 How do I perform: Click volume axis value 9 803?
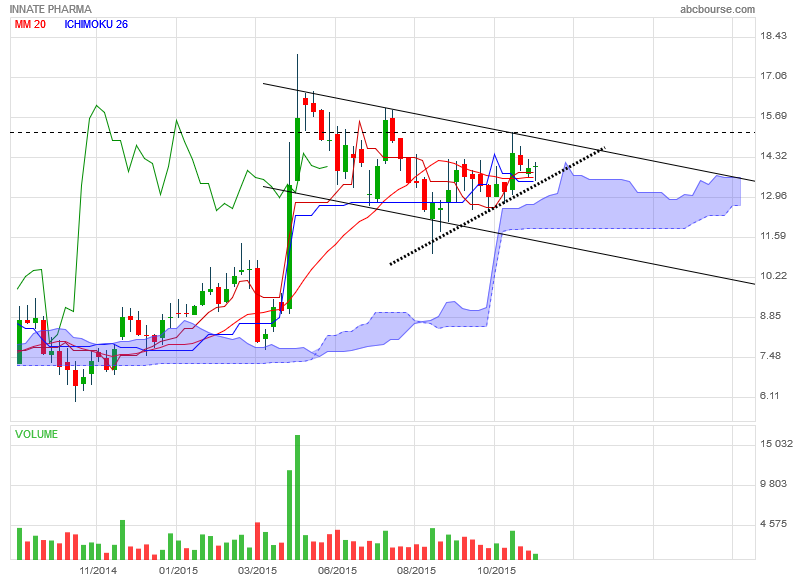[x=773, y=484]
